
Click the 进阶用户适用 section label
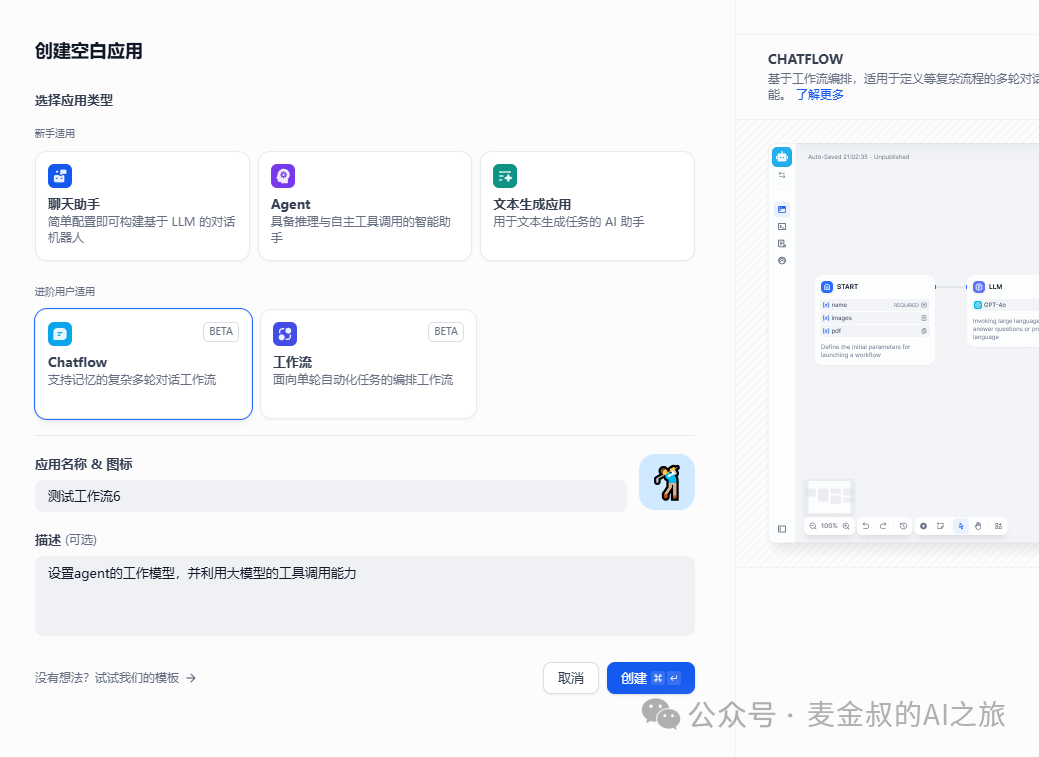(65, 292)
